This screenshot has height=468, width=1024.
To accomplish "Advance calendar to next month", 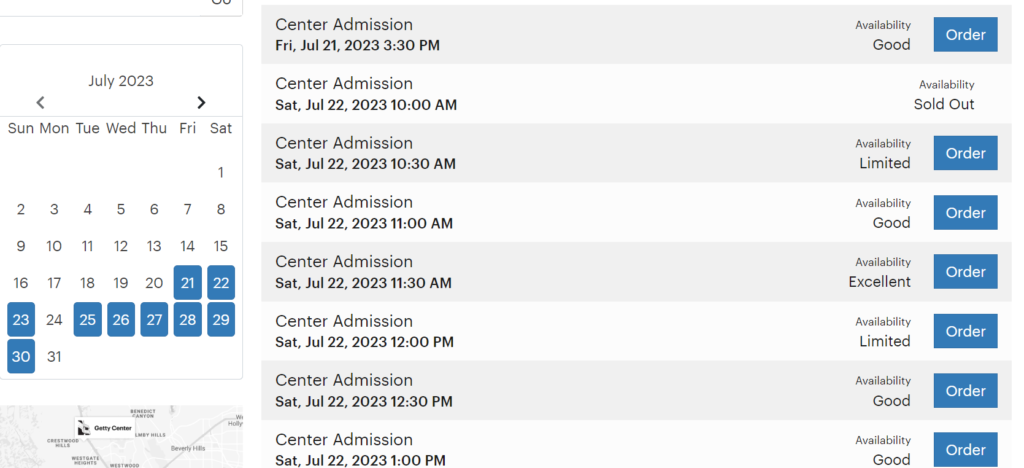I will (201, 102).
